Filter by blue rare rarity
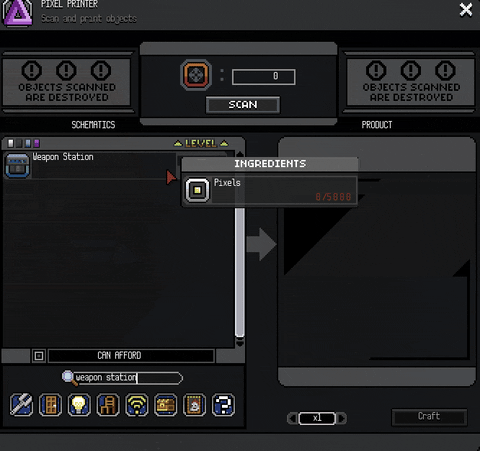 (28, 143)
